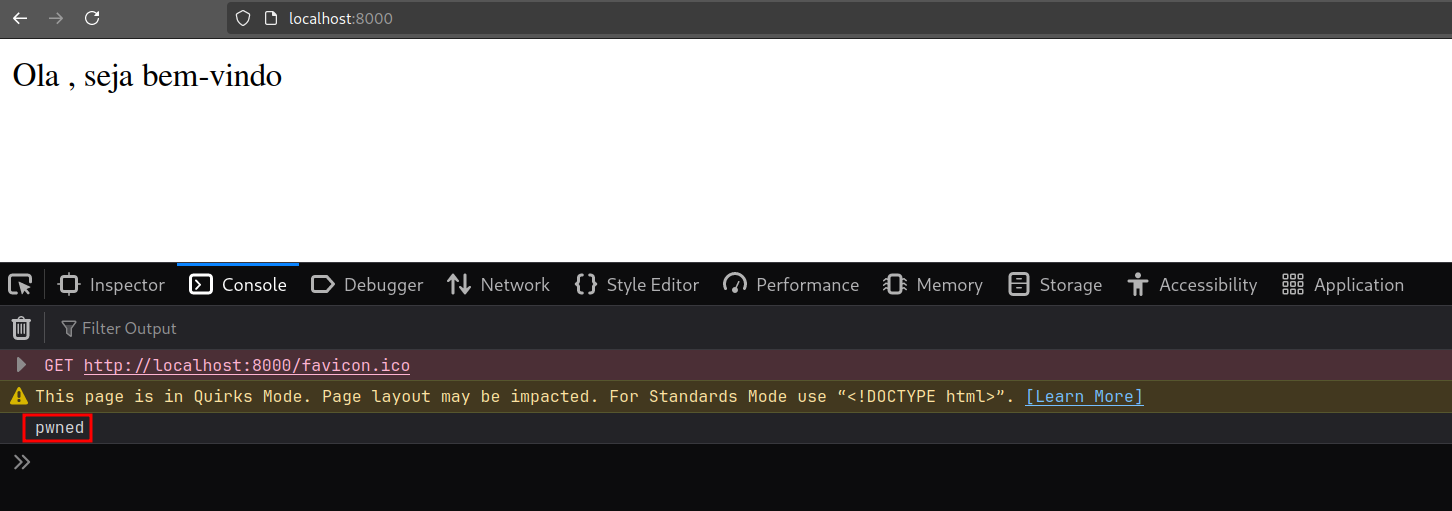Open the Learn More link

point(1084,397)
